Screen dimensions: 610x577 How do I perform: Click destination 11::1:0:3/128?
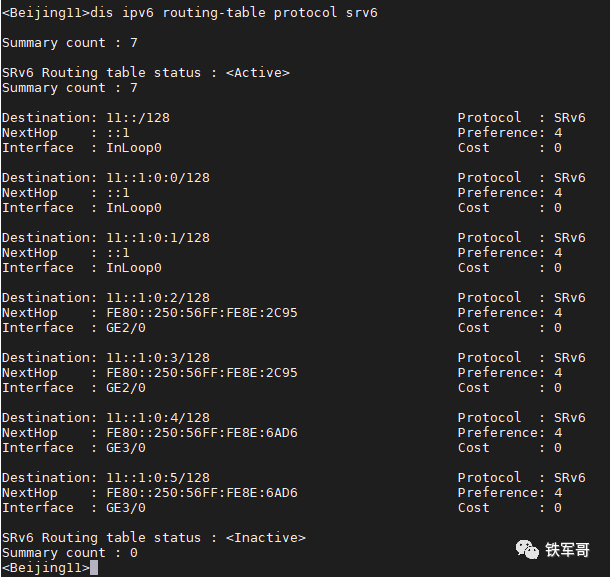pos(158,358)
